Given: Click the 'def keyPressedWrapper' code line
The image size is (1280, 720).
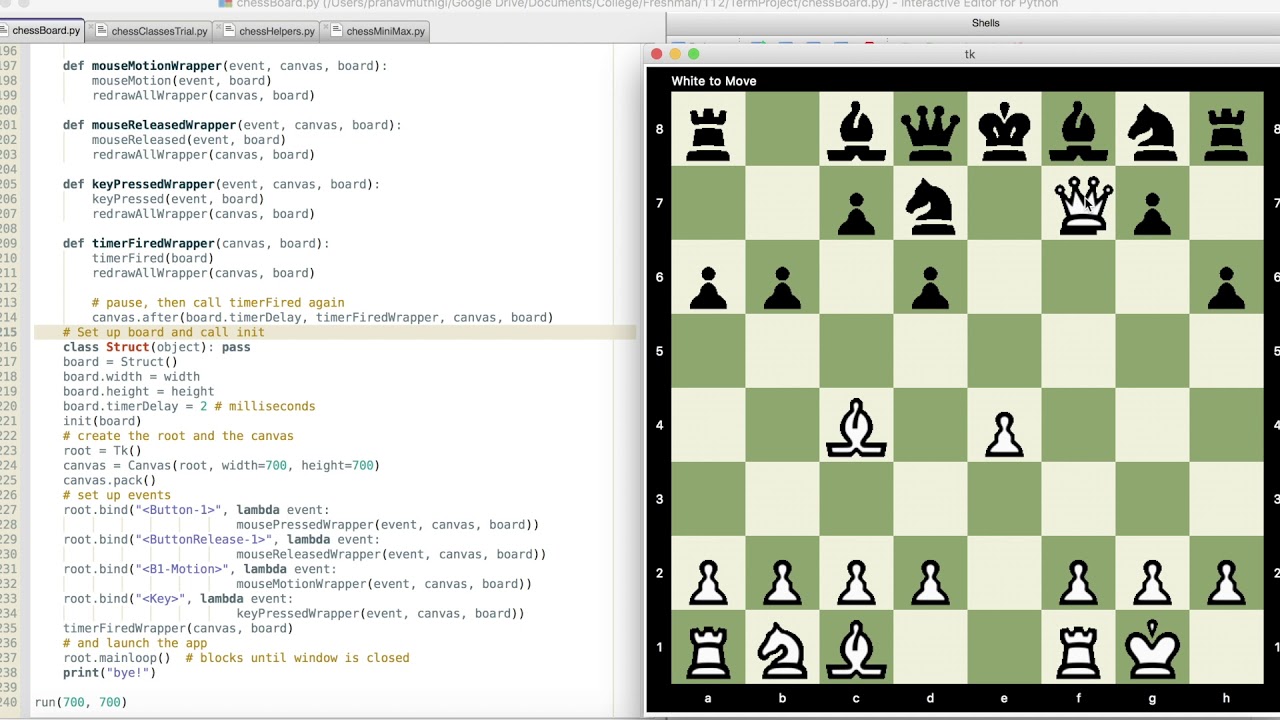Looking at the screenshot, I should (x=221, y=184).
